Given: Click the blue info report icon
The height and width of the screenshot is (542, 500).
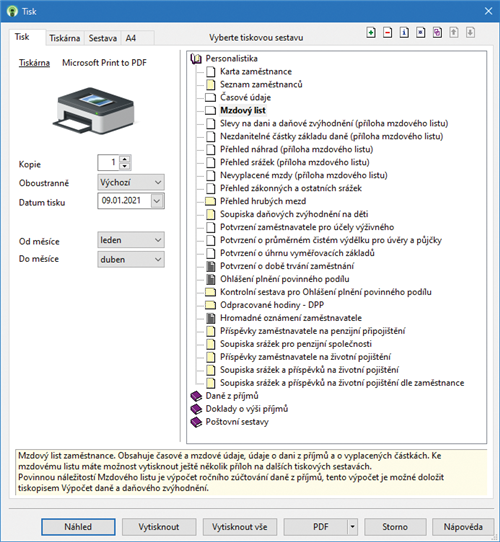Looking at the screenshot, I should click(404, 33).
